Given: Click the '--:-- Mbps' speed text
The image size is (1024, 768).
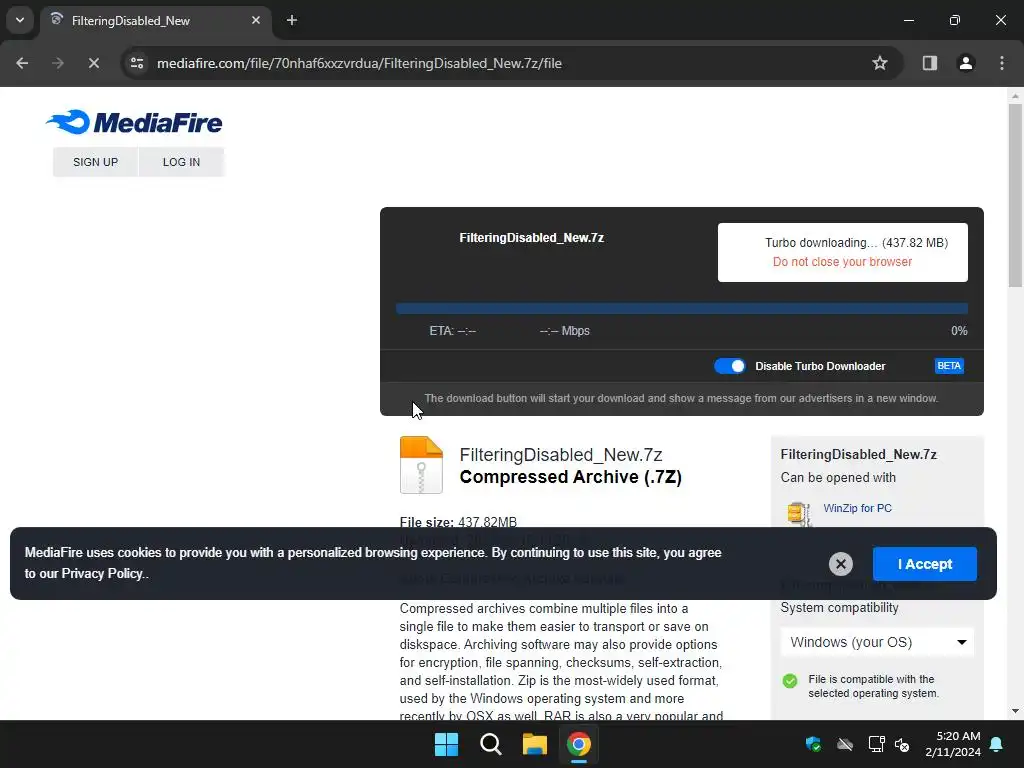Looking at the screenshot, I should point(565,331).
